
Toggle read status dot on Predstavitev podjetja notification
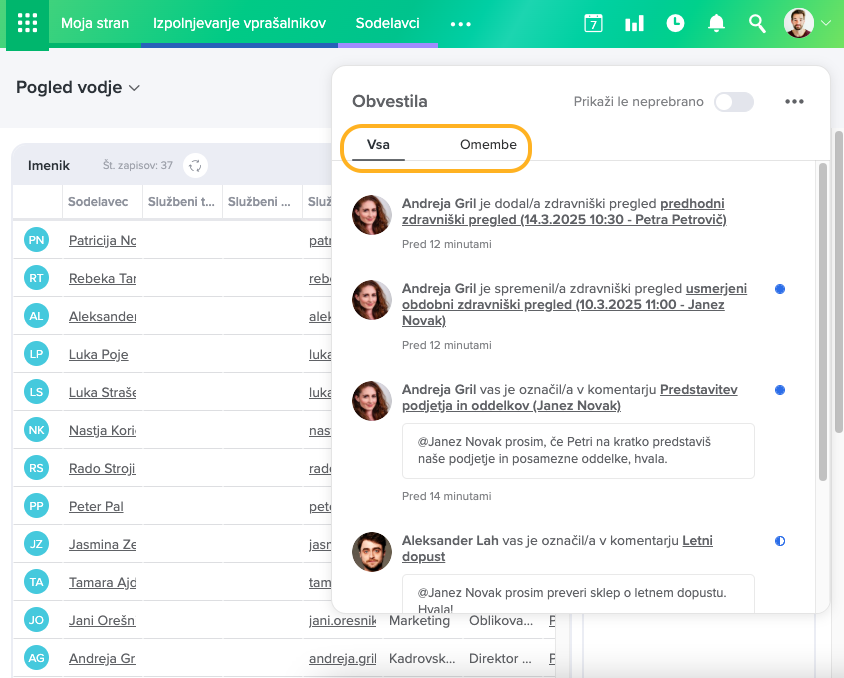coord(780,390)
